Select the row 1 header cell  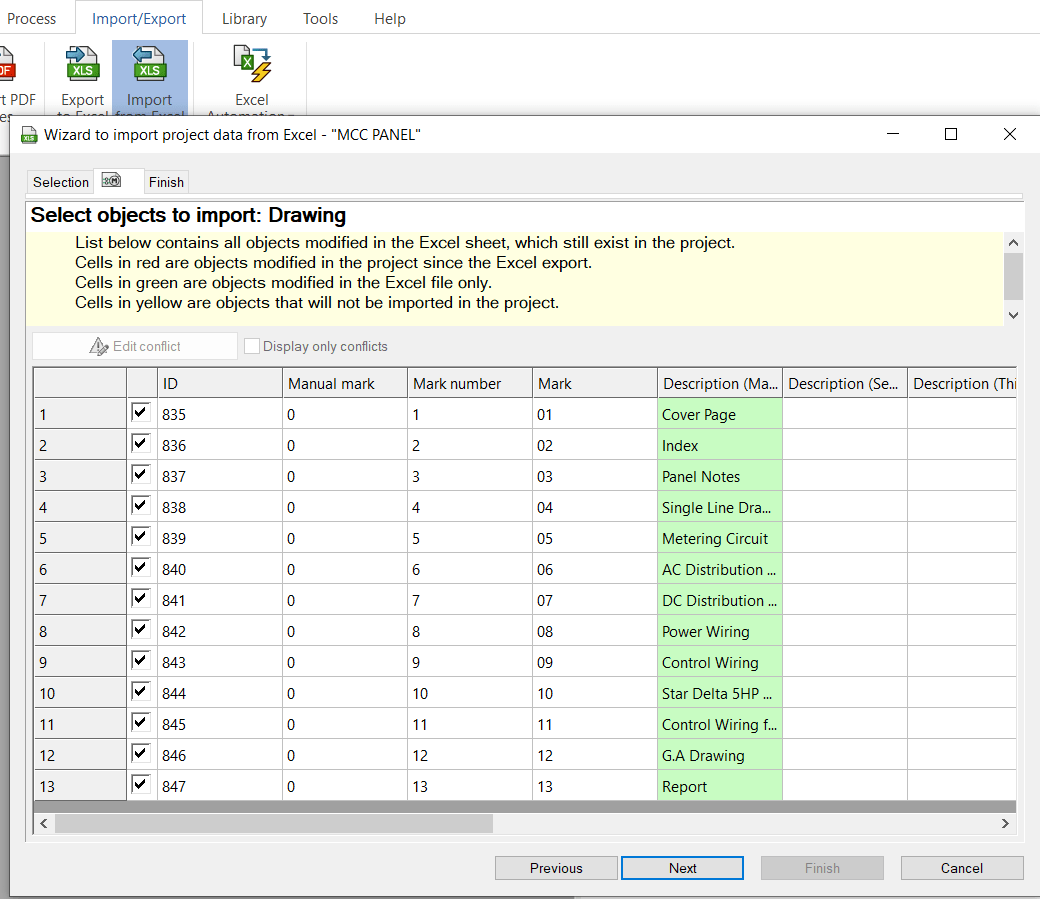[80, 415]
